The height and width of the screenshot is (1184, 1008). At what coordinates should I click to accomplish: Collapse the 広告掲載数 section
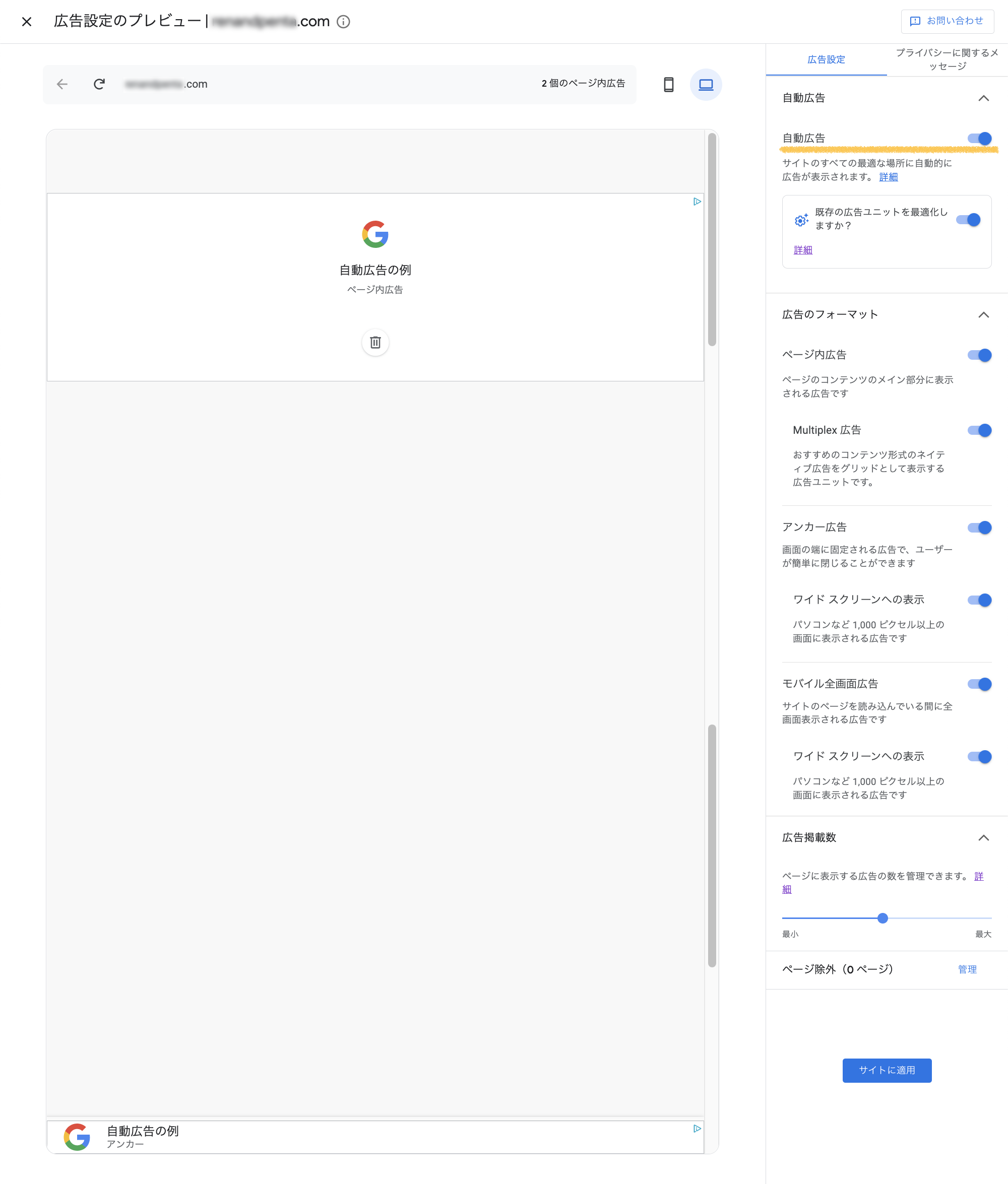[x=983, y=838]
